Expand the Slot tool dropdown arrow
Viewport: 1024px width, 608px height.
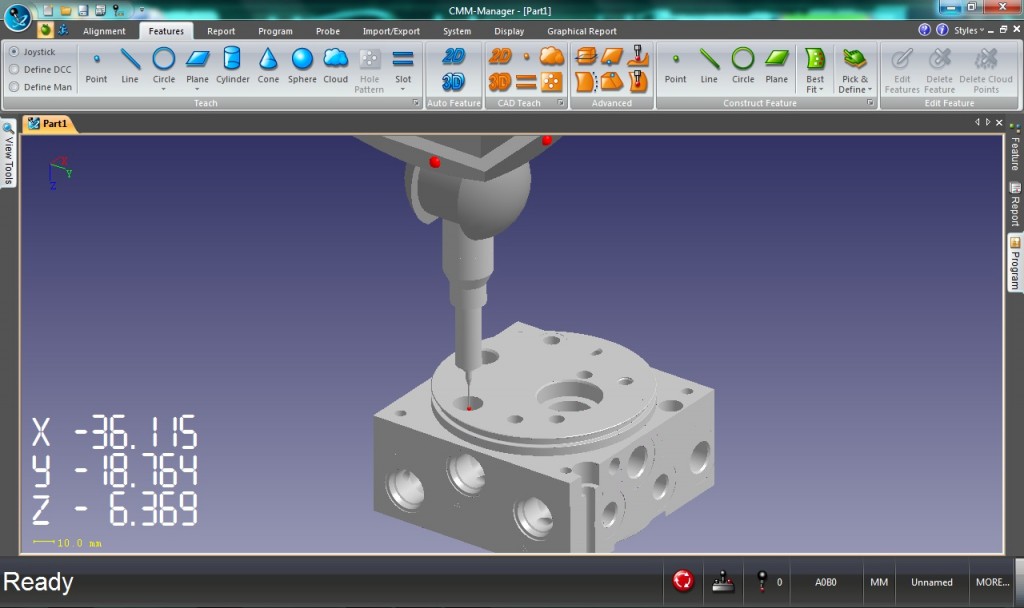click(403, 89)
